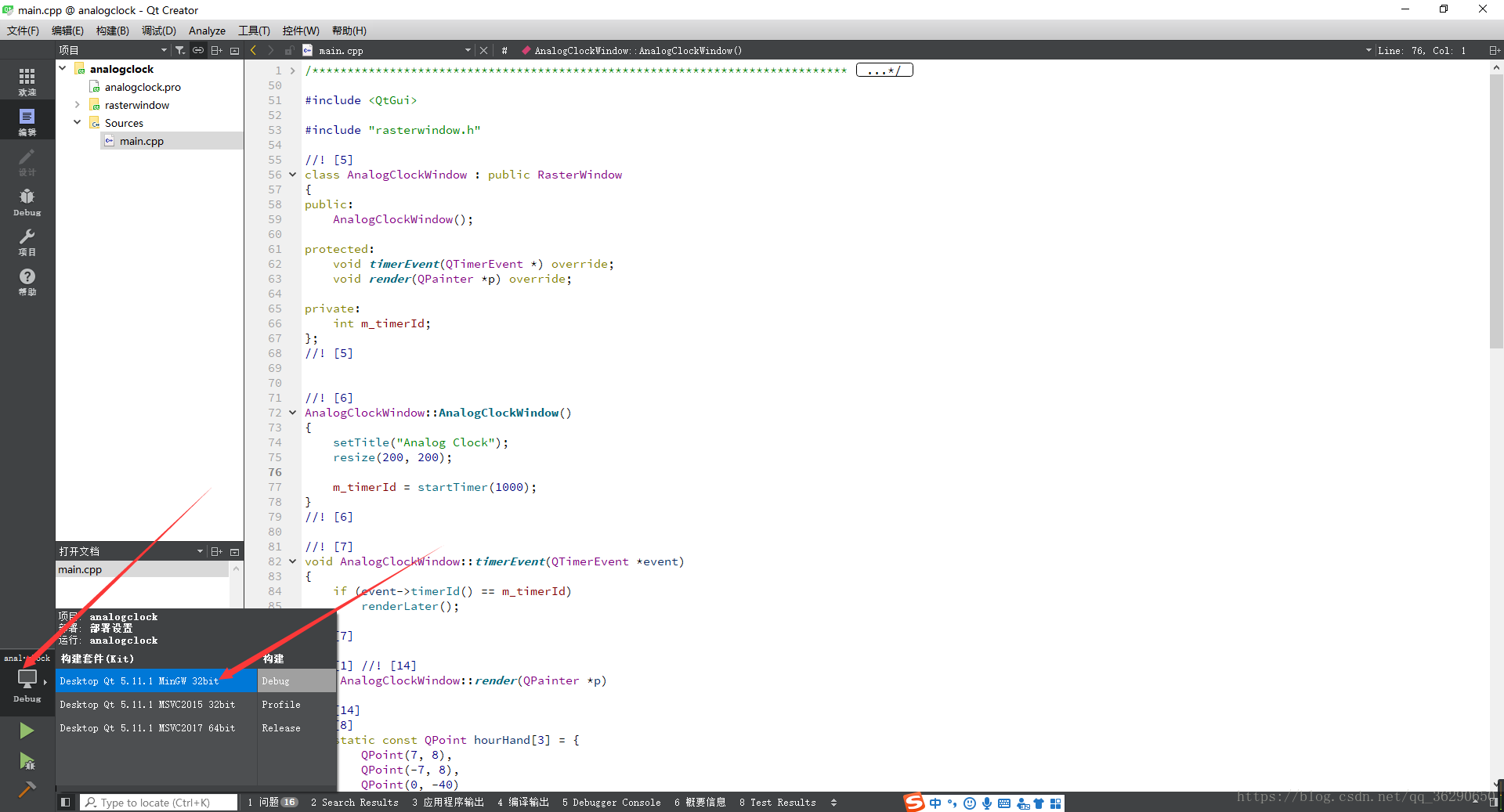Close the Projects side panel
The width and height of the screenshot is (1504, 812).
coord(234,50)
